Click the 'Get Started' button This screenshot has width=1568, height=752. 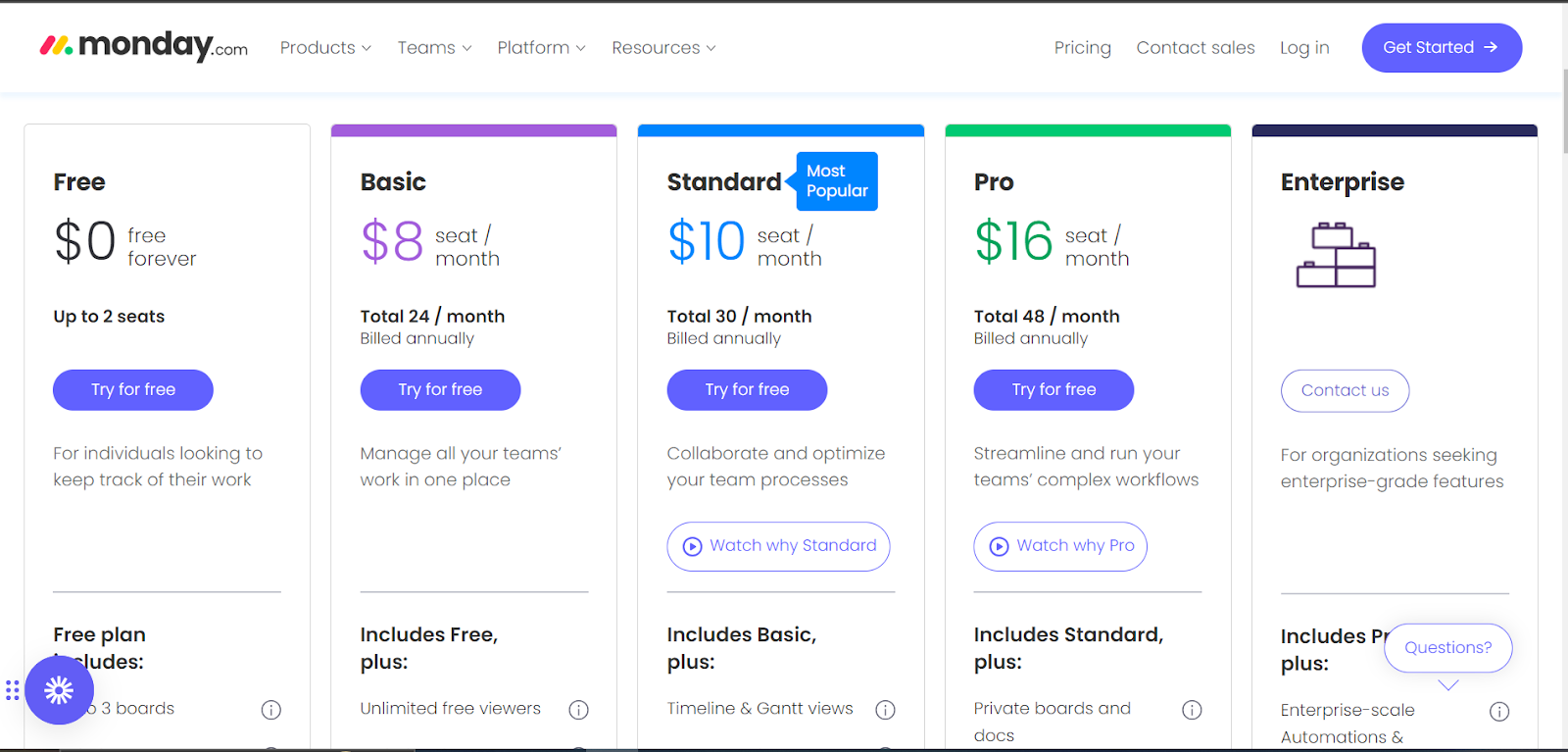pyautogui.click(x=1441, y=47)
